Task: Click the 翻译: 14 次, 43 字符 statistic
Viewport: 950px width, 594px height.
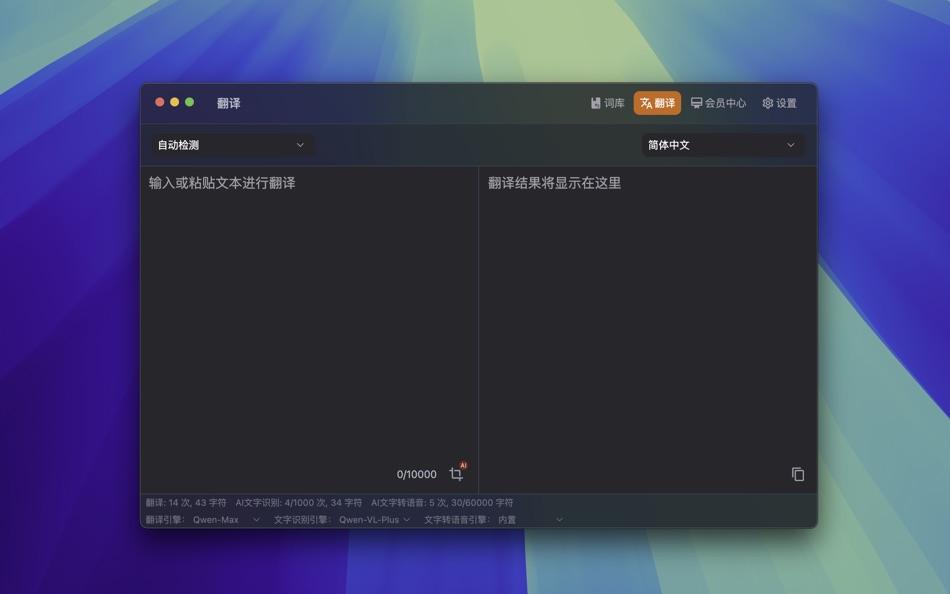Action: tap(186, 502)
